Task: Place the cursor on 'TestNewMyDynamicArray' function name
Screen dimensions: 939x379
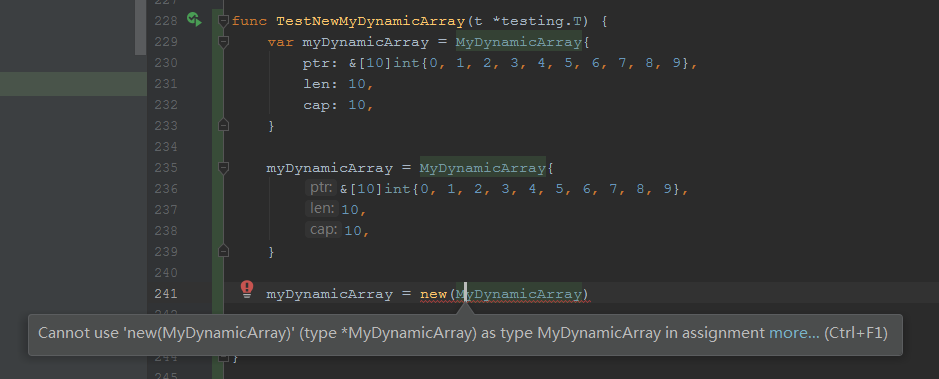Action: 370,22
